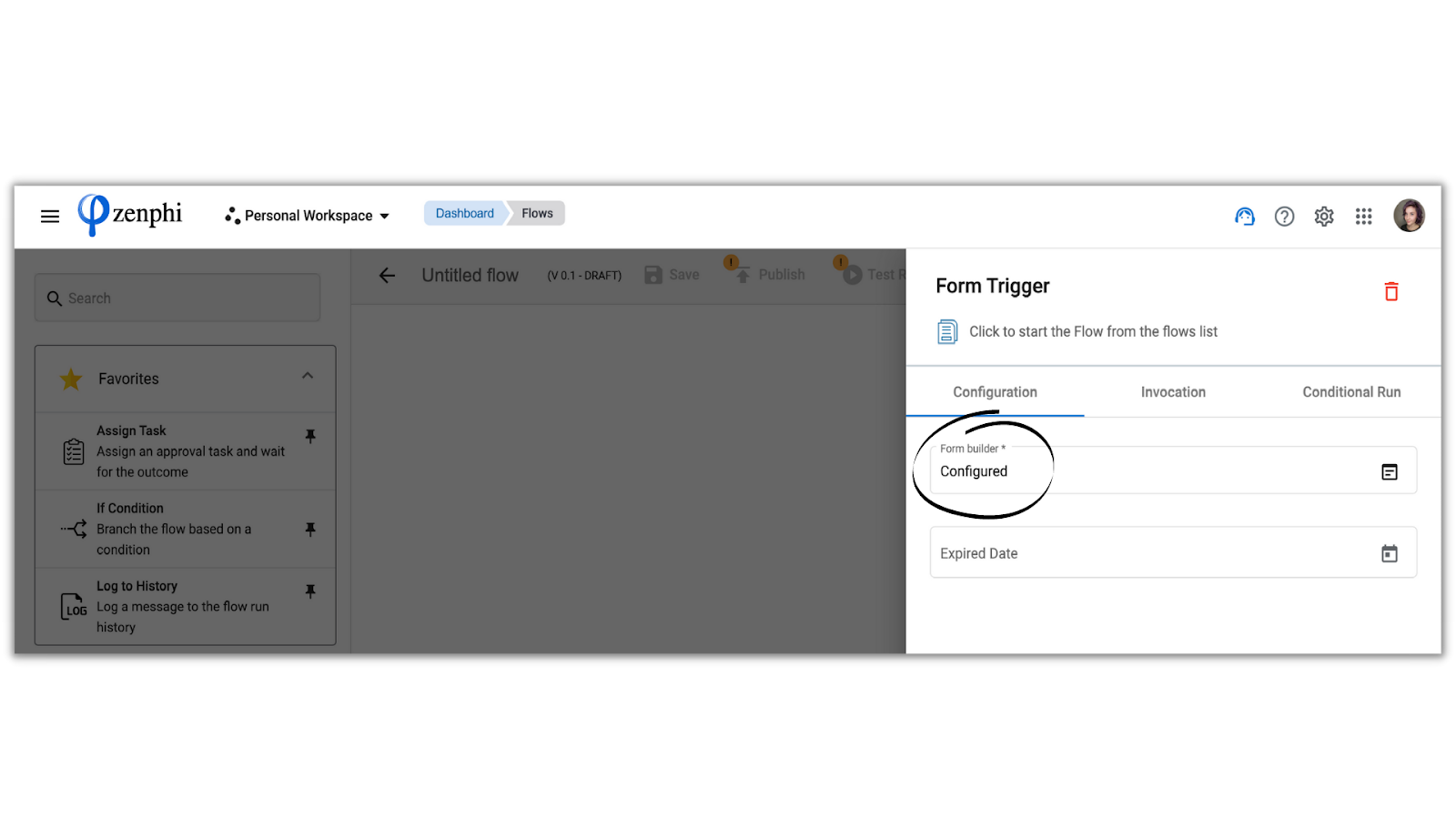
Task: Open the user profile avatar
Action: click(x=1409, y=216)
